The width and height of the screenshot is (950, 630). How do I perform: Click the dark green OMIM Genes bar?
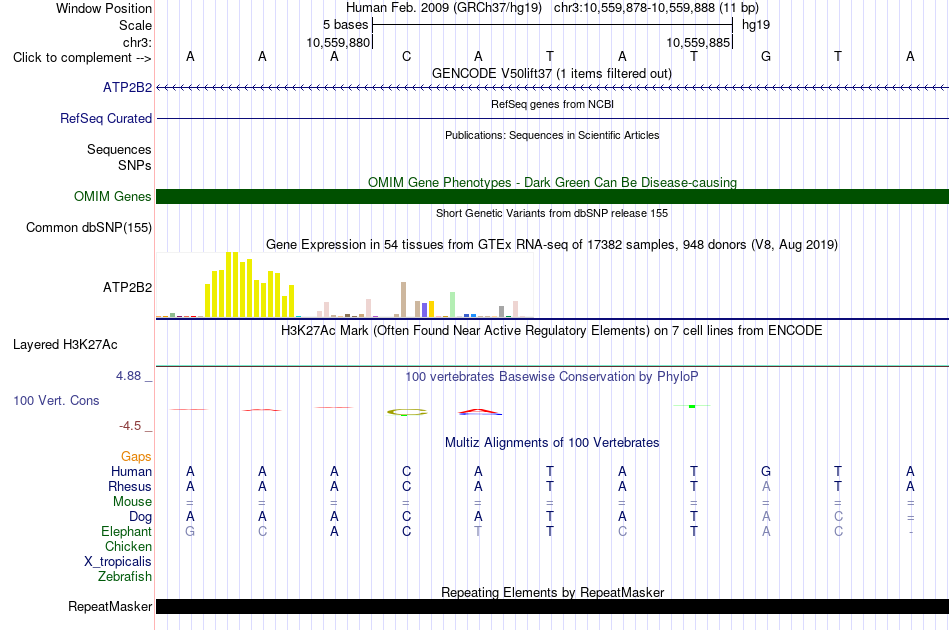click(553, 196)
